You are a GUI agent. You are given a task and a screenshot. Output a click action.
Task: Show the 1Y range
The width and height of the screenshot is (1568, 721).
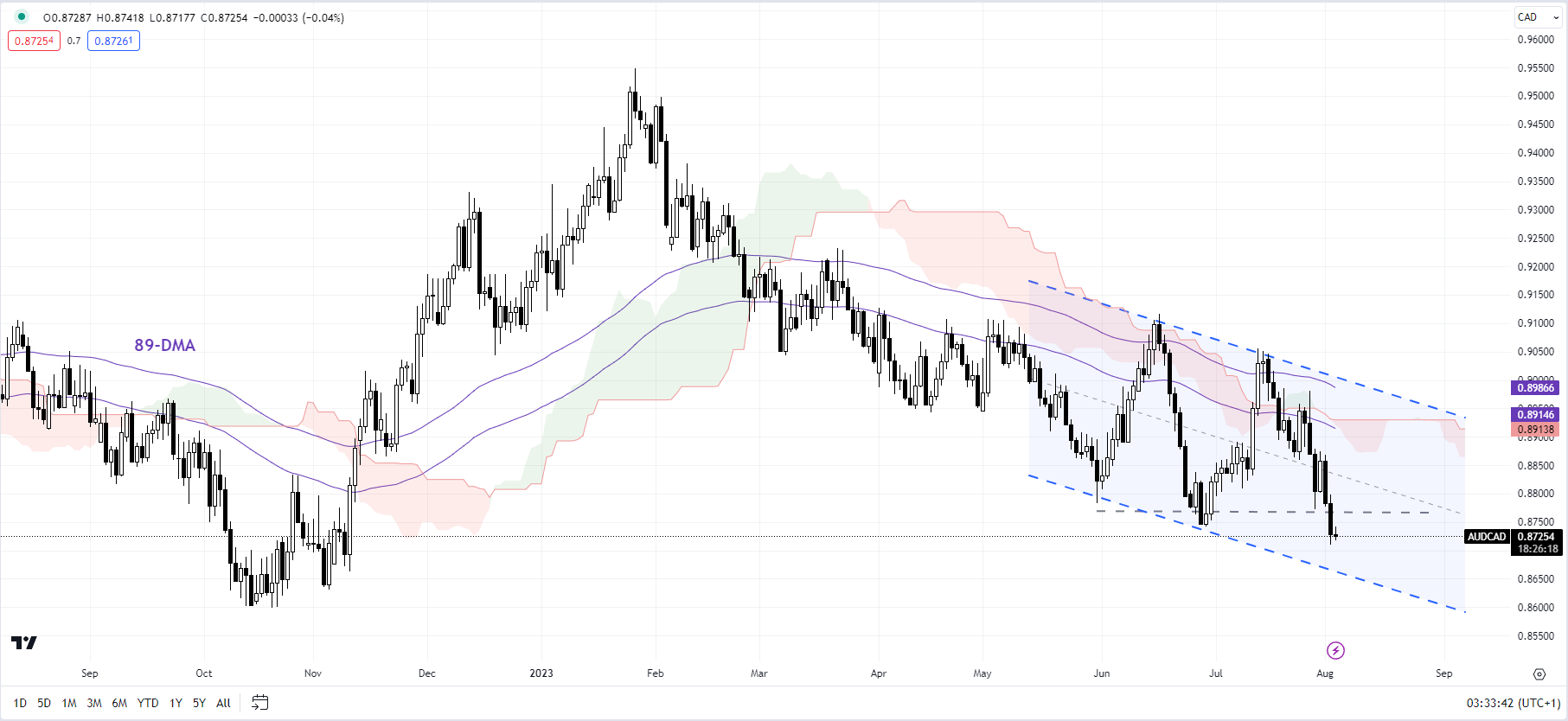click(x=176, y=703)
